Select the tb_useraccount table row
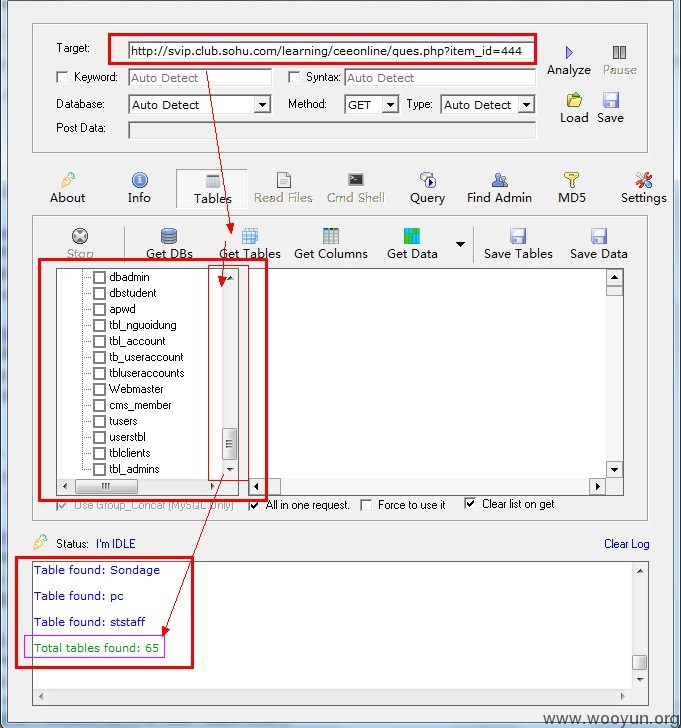This screenshot has height=728, width=681. point(146,357)
